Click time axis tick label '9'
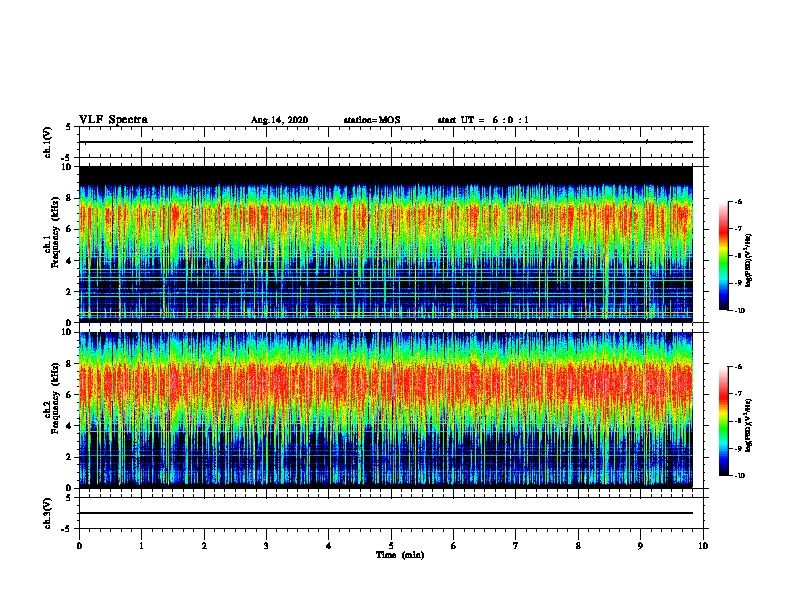 pos(640,546)
